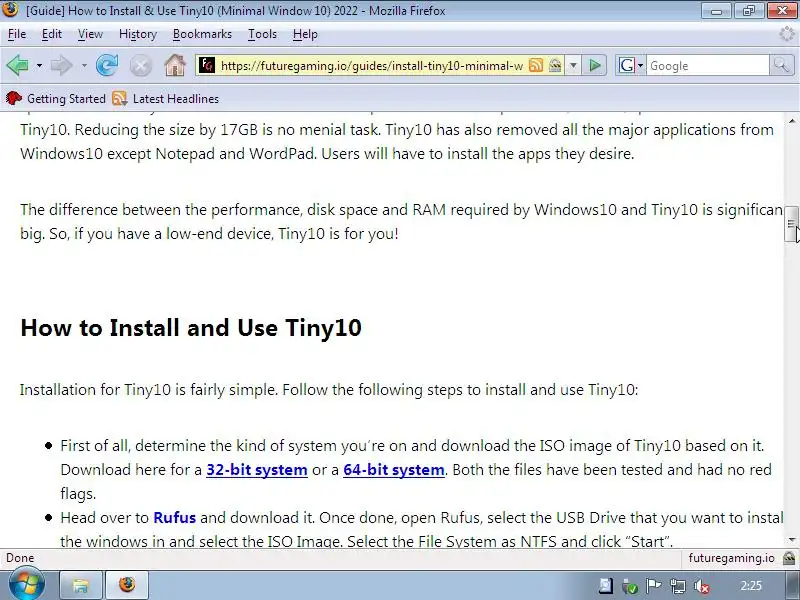Open the History menu
This screenshot has height=600, width=800.
tap(138, 34)
